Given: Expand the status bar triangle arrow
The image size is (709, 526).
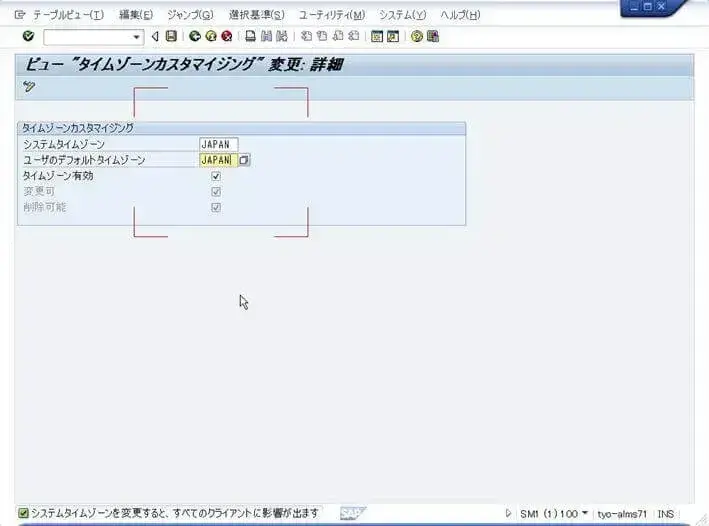Looking at the screenshot, I should tap(508, 513).
